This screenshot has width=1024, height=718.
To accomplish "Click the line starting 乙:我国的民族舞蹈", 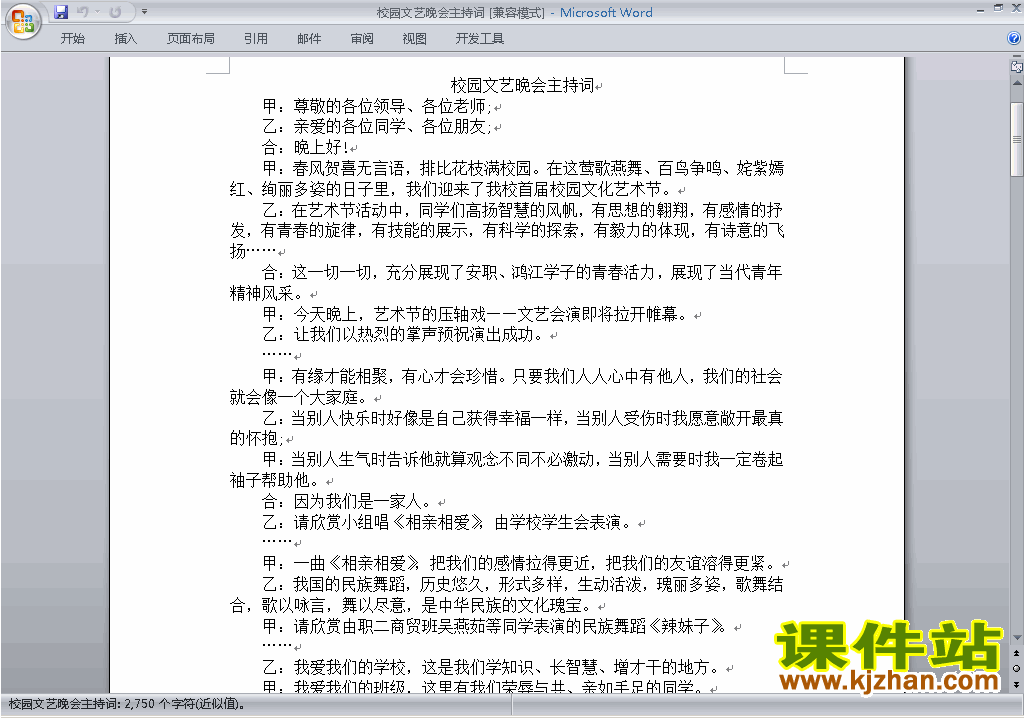I will pos(522,584).
